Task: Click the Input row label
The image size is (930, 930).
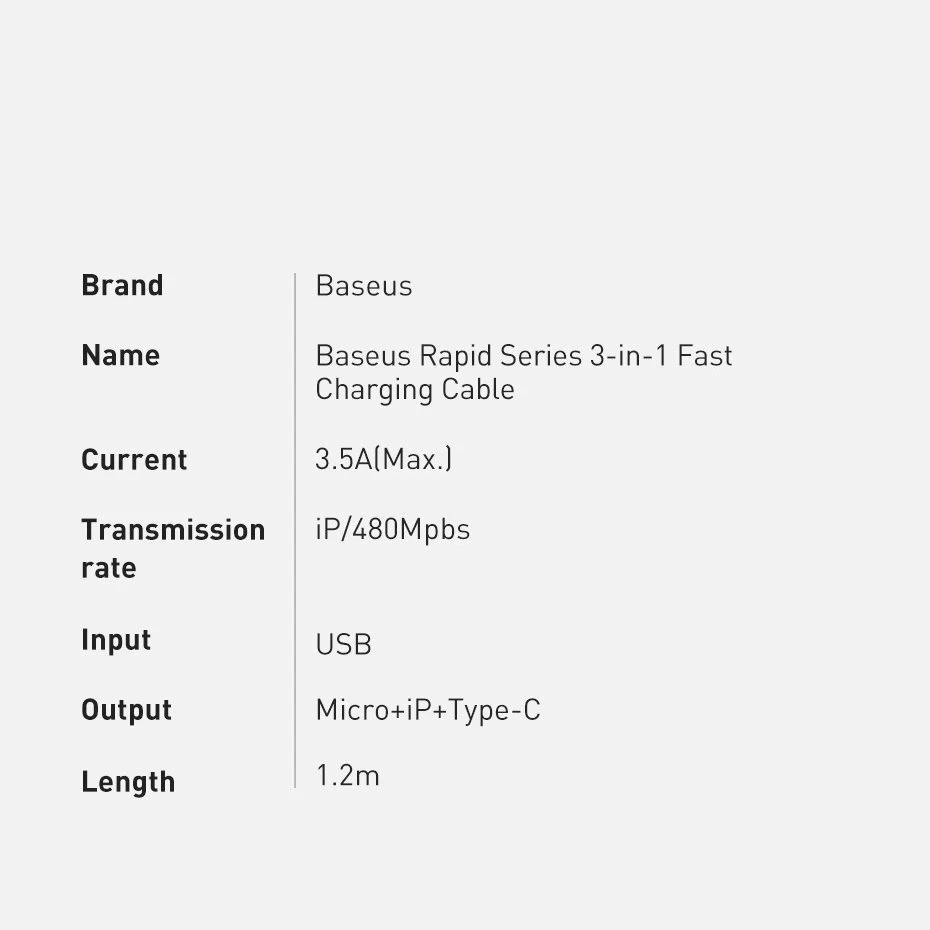Action: click(x=116, y=640)
